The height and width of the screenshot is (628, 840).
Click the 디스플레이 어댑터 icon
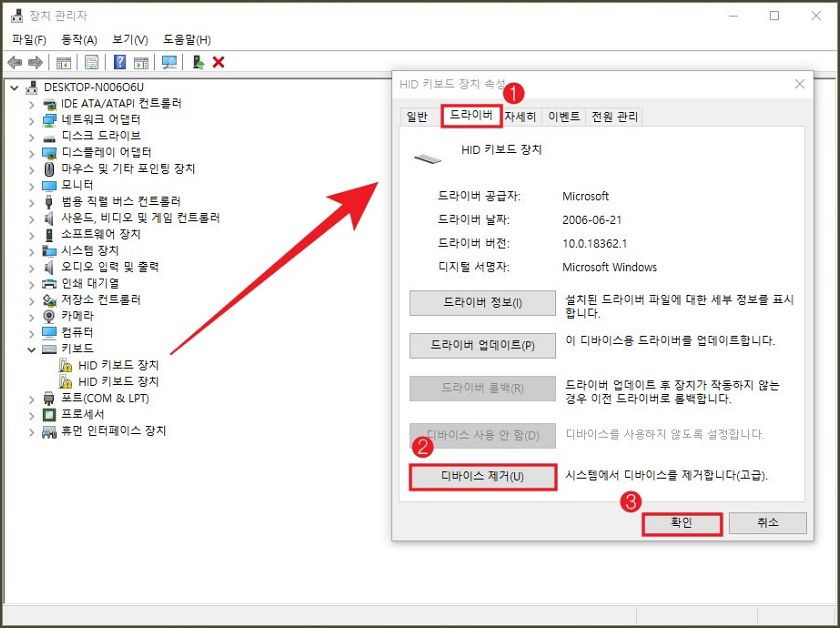(x=49, y=153)
